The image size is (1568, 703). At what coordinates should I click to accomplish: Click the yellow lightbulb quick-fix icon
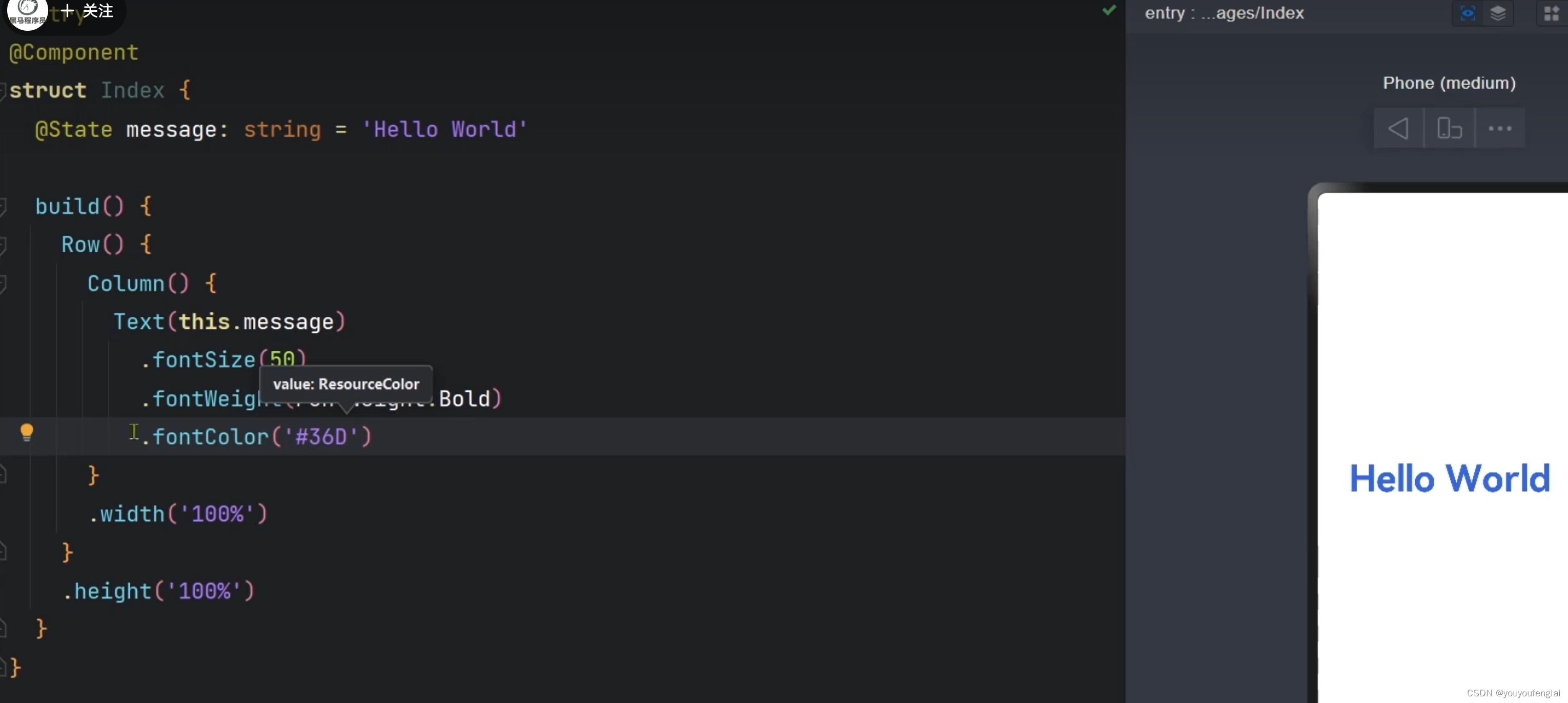coord(27,432)
